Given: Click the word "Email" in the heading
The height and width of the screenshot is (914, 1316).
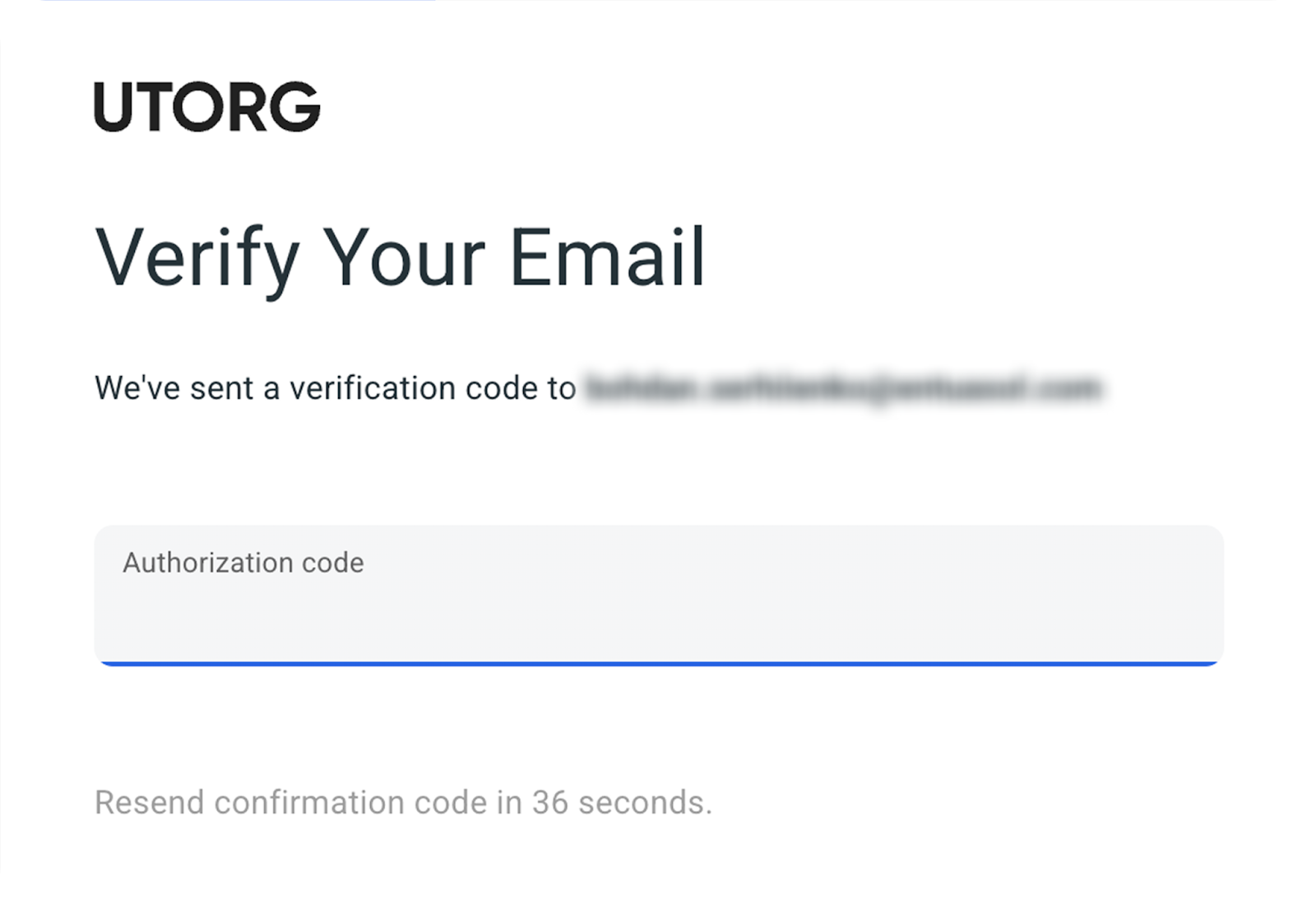Looking at the screenshot, I should point(607,258).
